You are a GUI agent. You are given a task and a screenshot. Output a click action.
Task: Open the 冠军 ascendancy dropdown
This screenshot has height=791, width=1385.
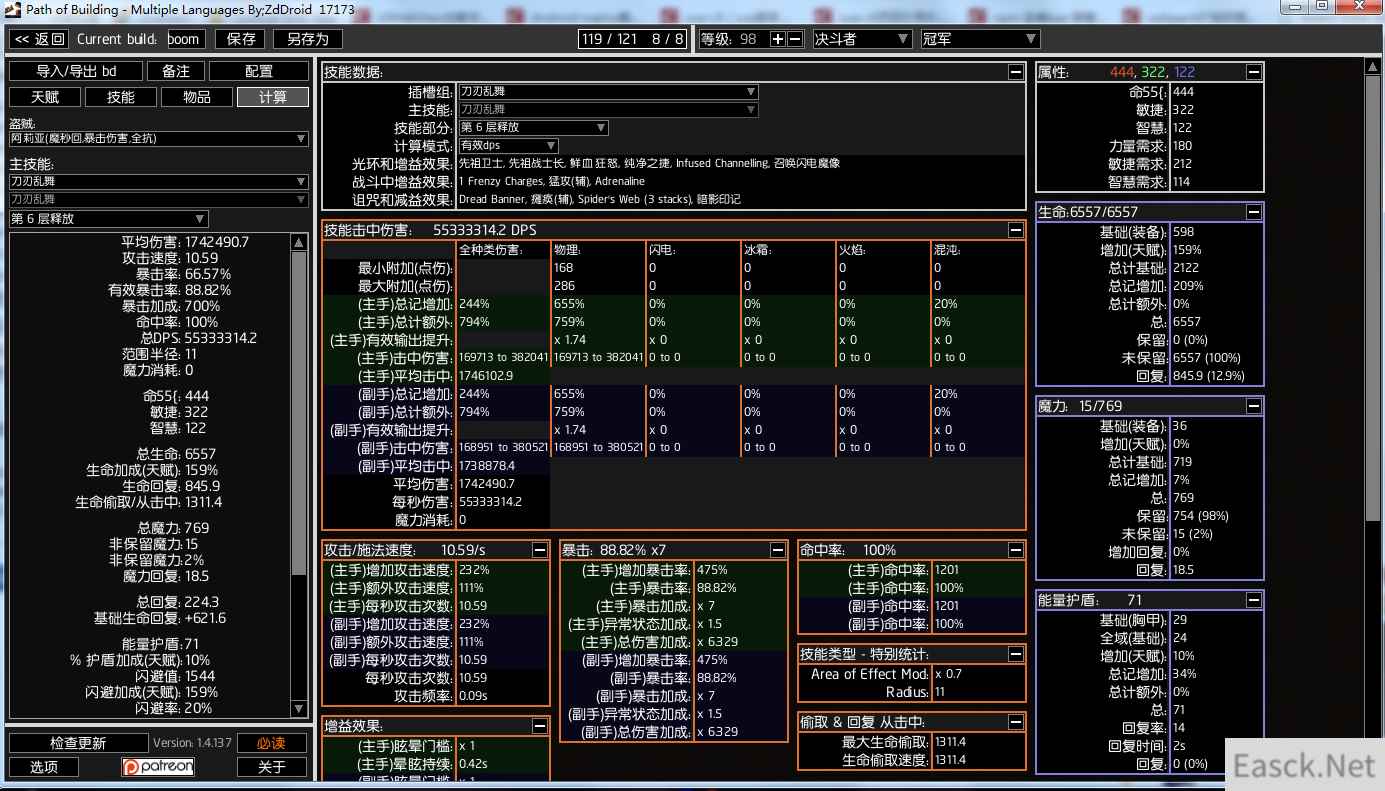pos(980,39)
